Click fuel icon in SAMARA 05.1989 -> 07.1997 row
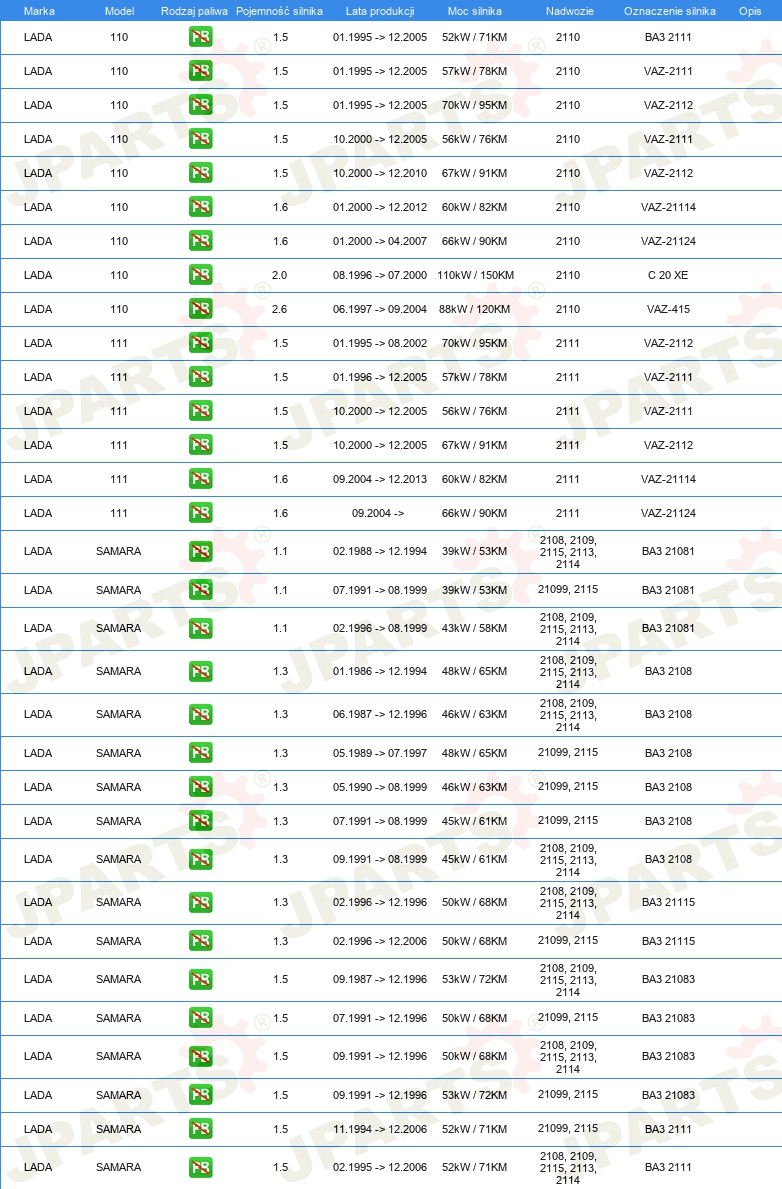Screen dimensions: 782x1189 200,753
